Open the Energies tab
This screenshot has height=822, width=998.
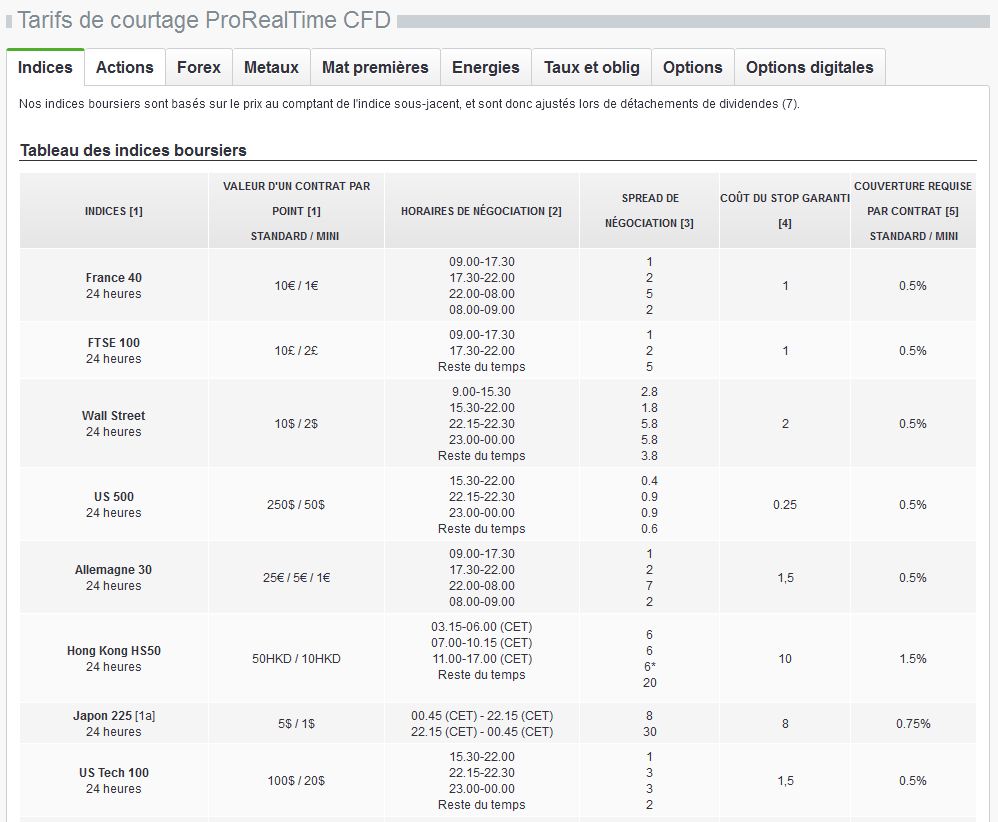coord(486,67)
